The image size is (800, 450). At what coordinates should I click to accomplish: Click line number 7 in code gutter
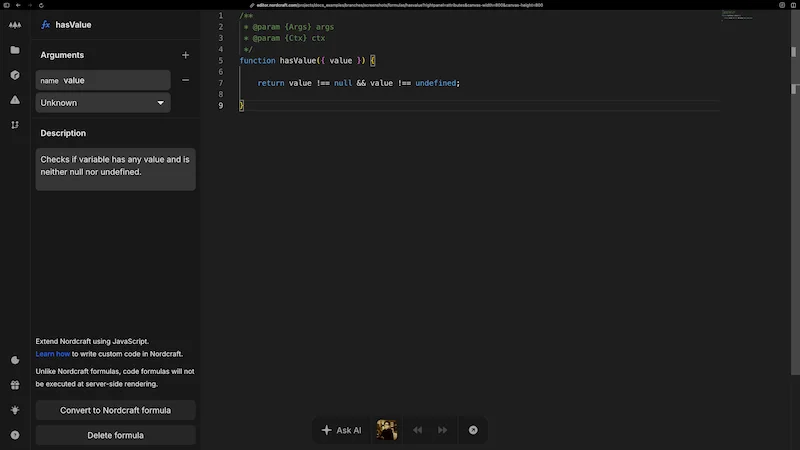pos(221,83)
